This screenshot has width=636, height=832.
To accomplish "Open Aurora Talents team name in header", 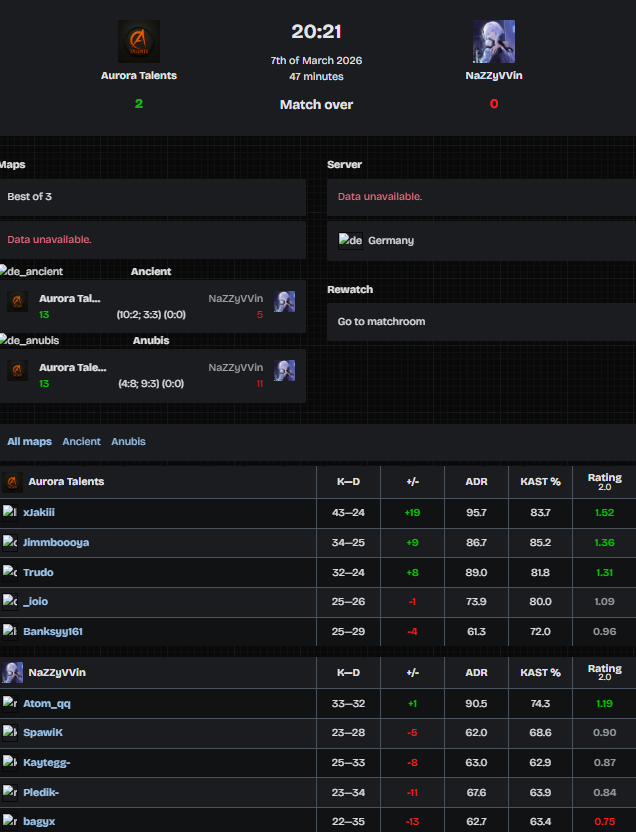I will tap(139, 75).
